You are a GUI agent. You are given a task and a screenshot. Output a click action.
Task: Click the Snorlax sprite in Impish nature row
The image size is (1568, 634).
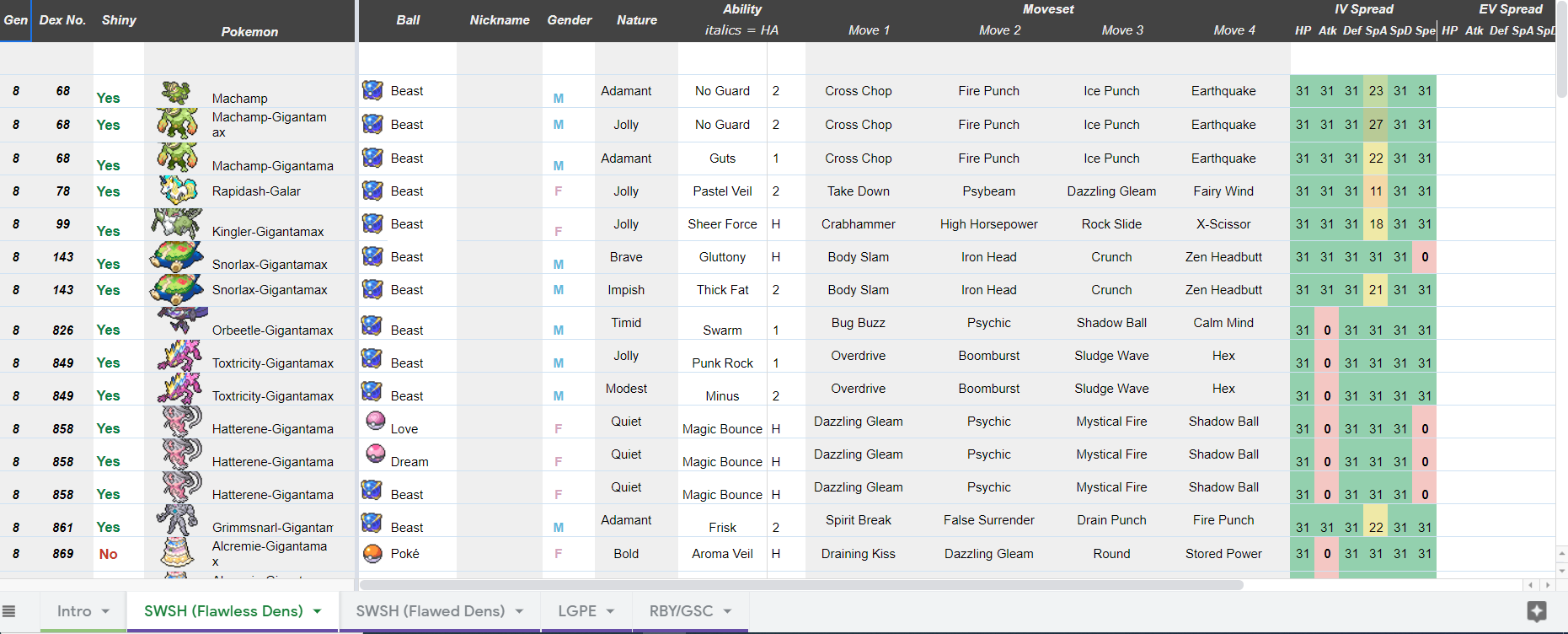[x=177, y=289]
